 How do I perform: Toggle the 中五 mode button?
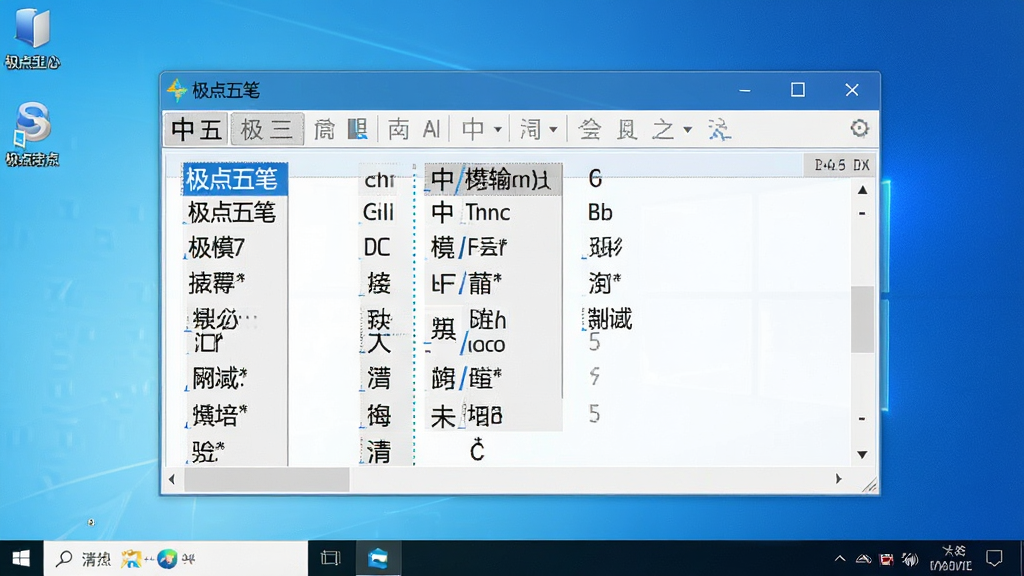coord(196,129)
